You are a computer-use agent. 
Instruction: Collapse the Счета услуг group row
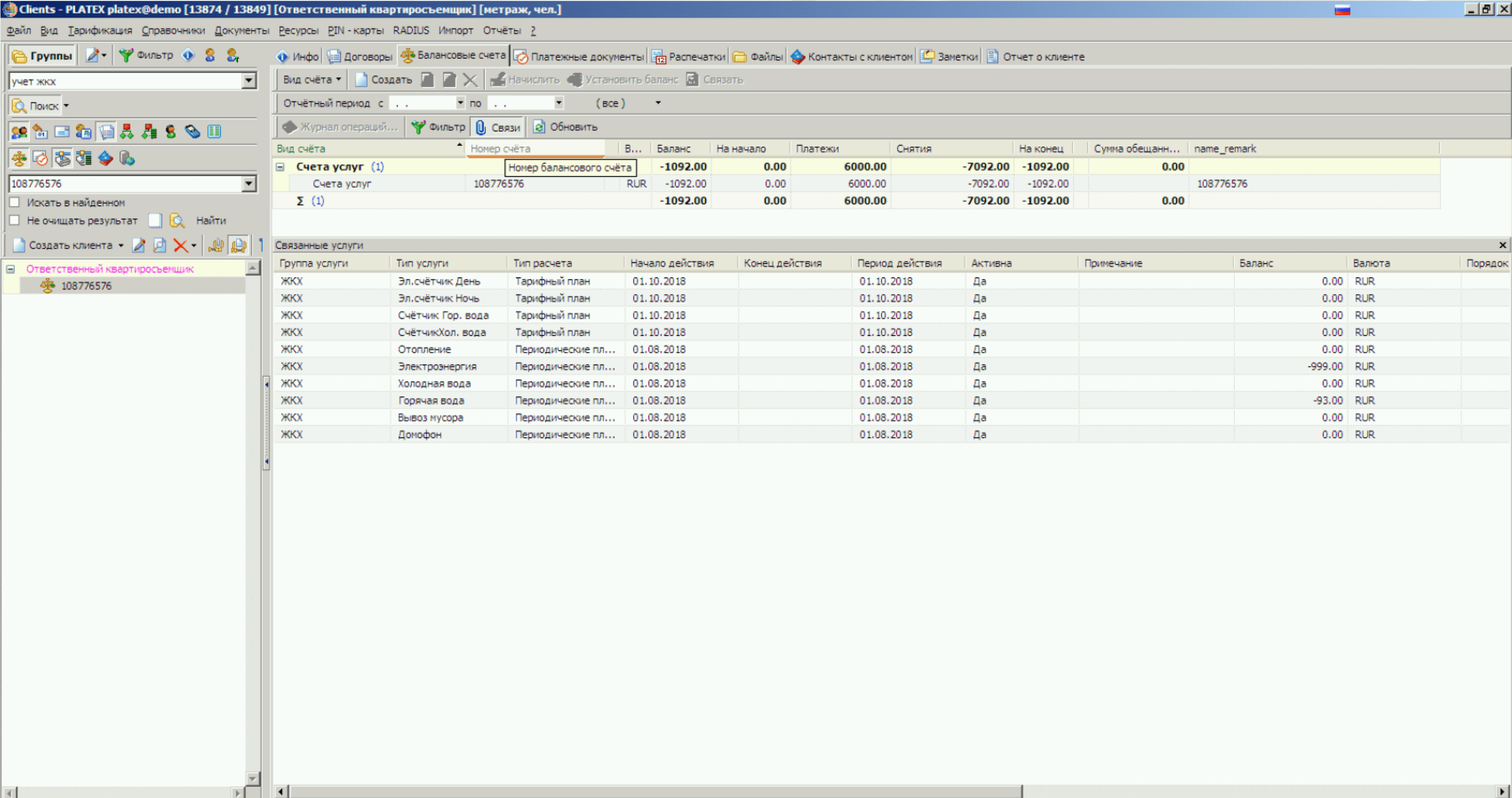tap(281, 167)
